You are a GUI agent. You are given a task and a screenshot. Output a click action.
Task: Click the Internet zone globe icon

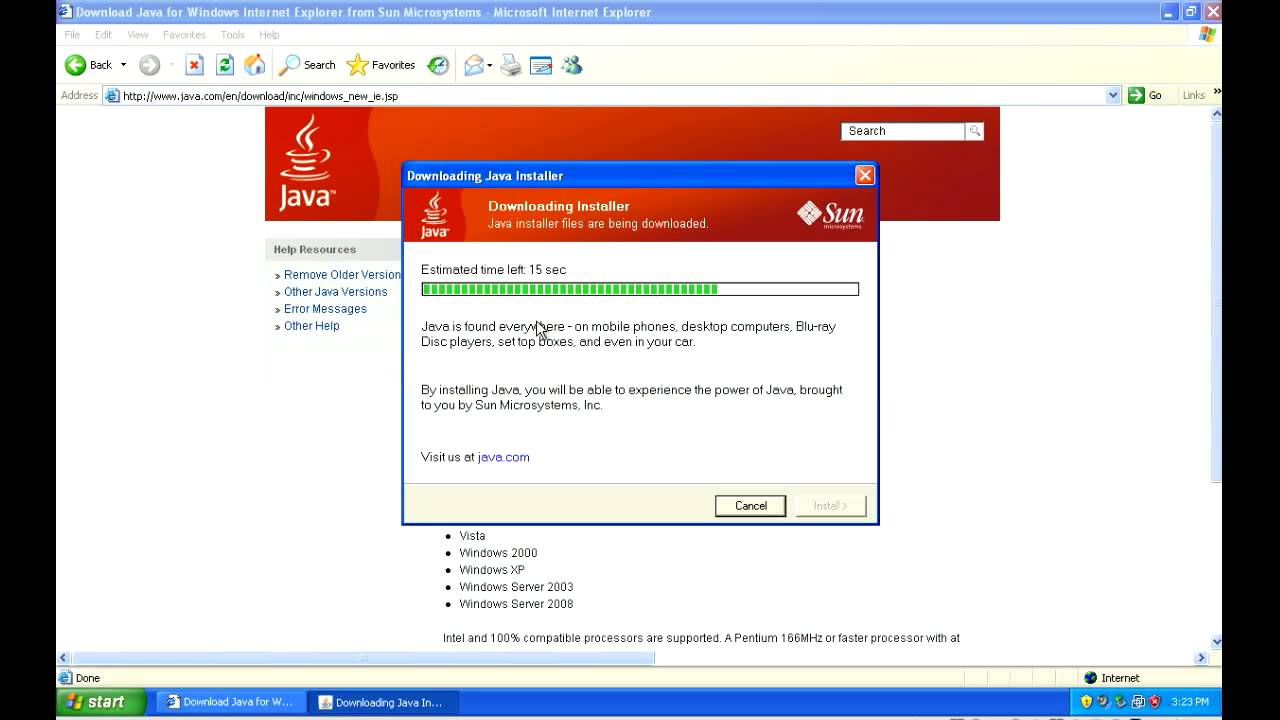[1091, 678]
